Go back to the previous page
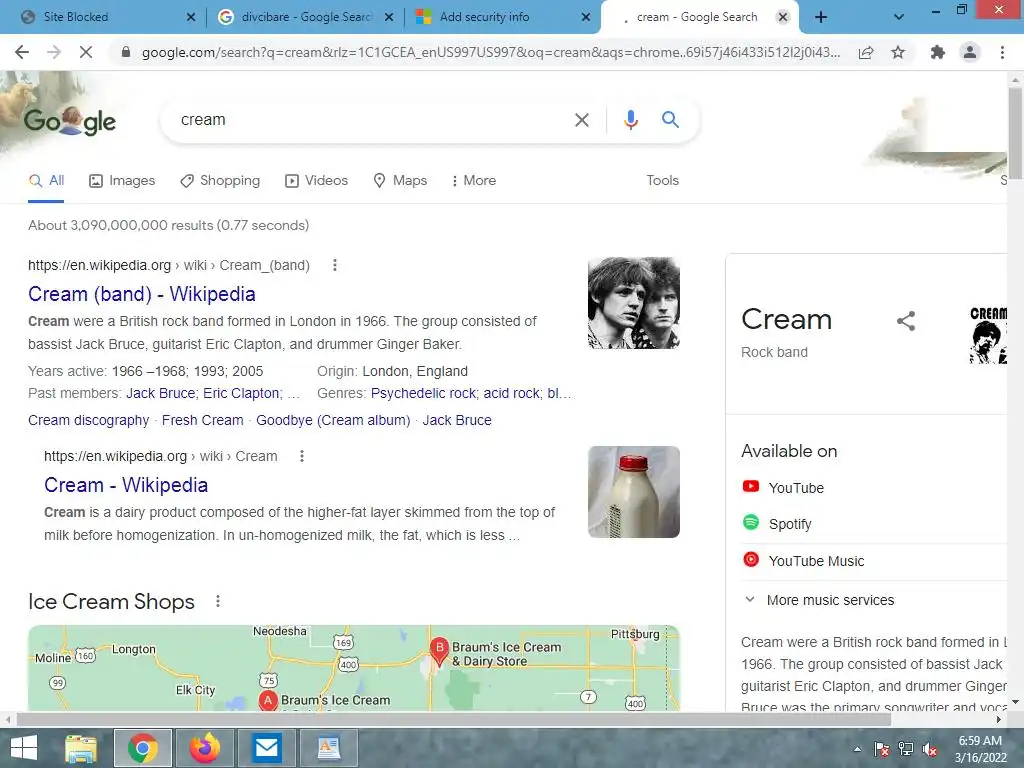The height and width of the screenshot is (768, 1024). click(22, 52)
